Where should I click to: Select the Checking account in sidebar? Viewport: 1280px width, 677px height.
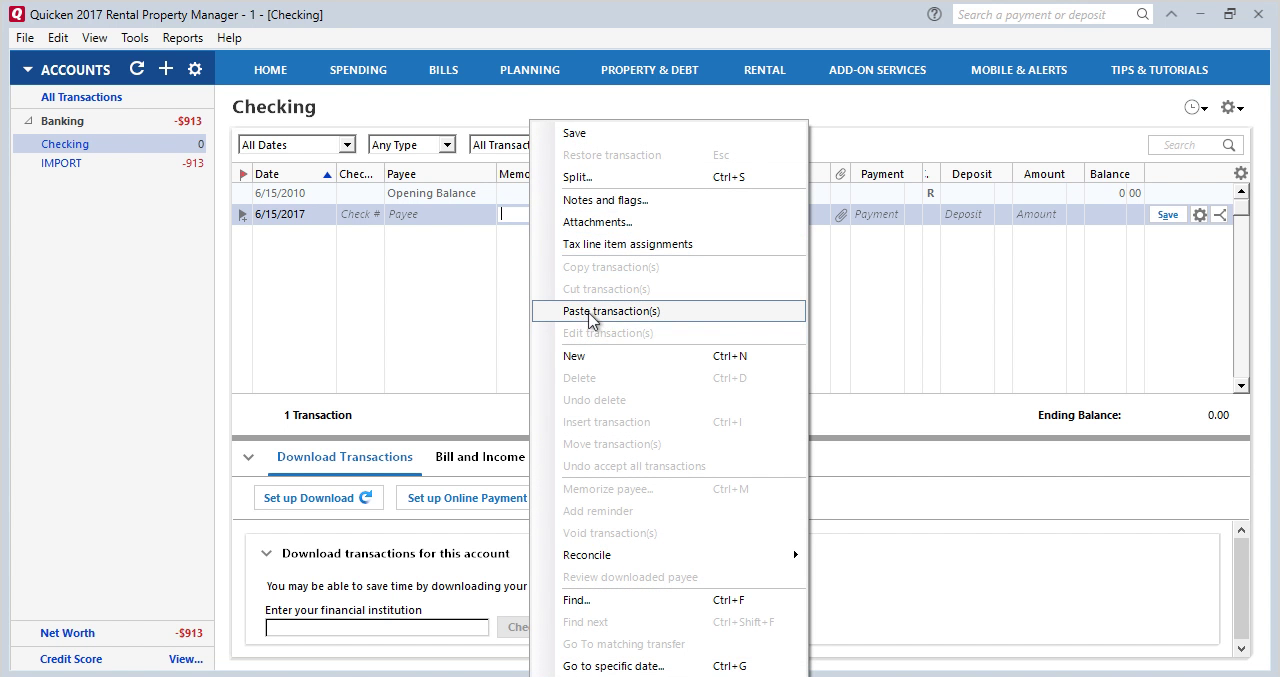[x=109, y=144]
